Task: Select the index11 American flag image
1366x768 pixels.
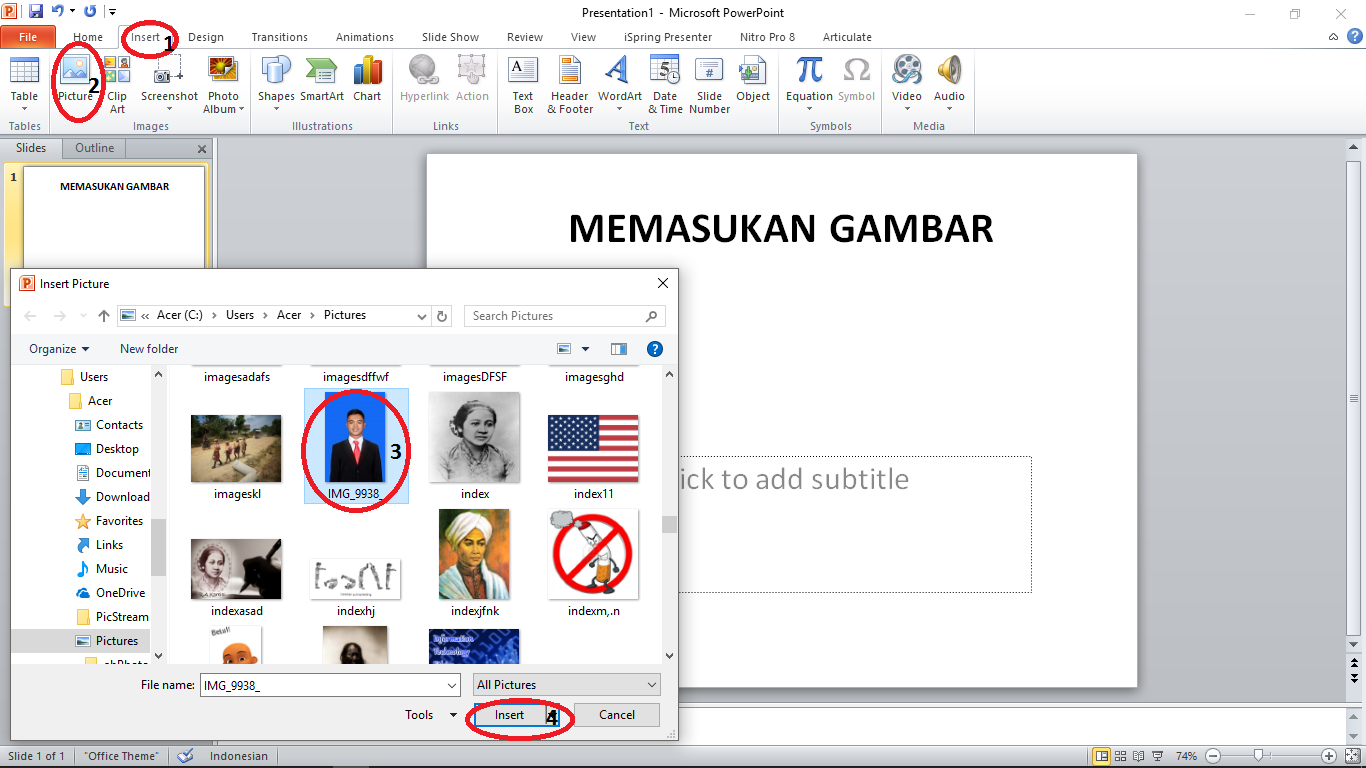Action: point(592,448)
